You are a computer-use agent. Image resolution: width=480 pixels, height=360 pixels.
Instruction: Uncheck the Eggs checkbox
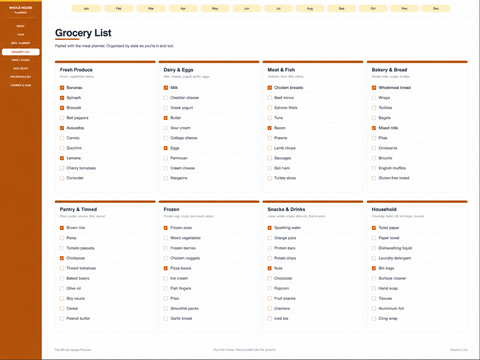166,148
